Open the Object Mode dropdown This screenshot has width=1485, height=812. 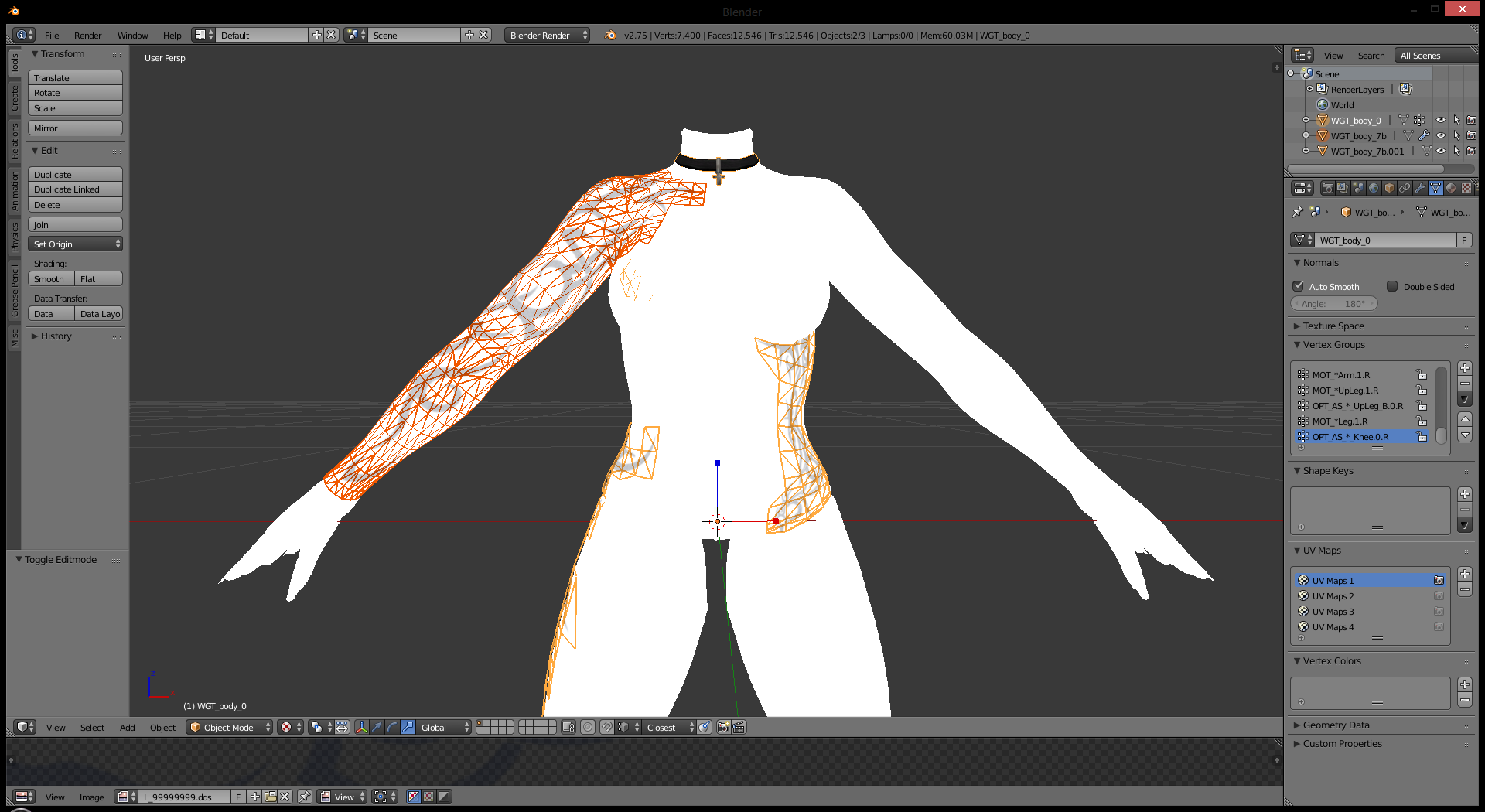click(x=230, y=727)
